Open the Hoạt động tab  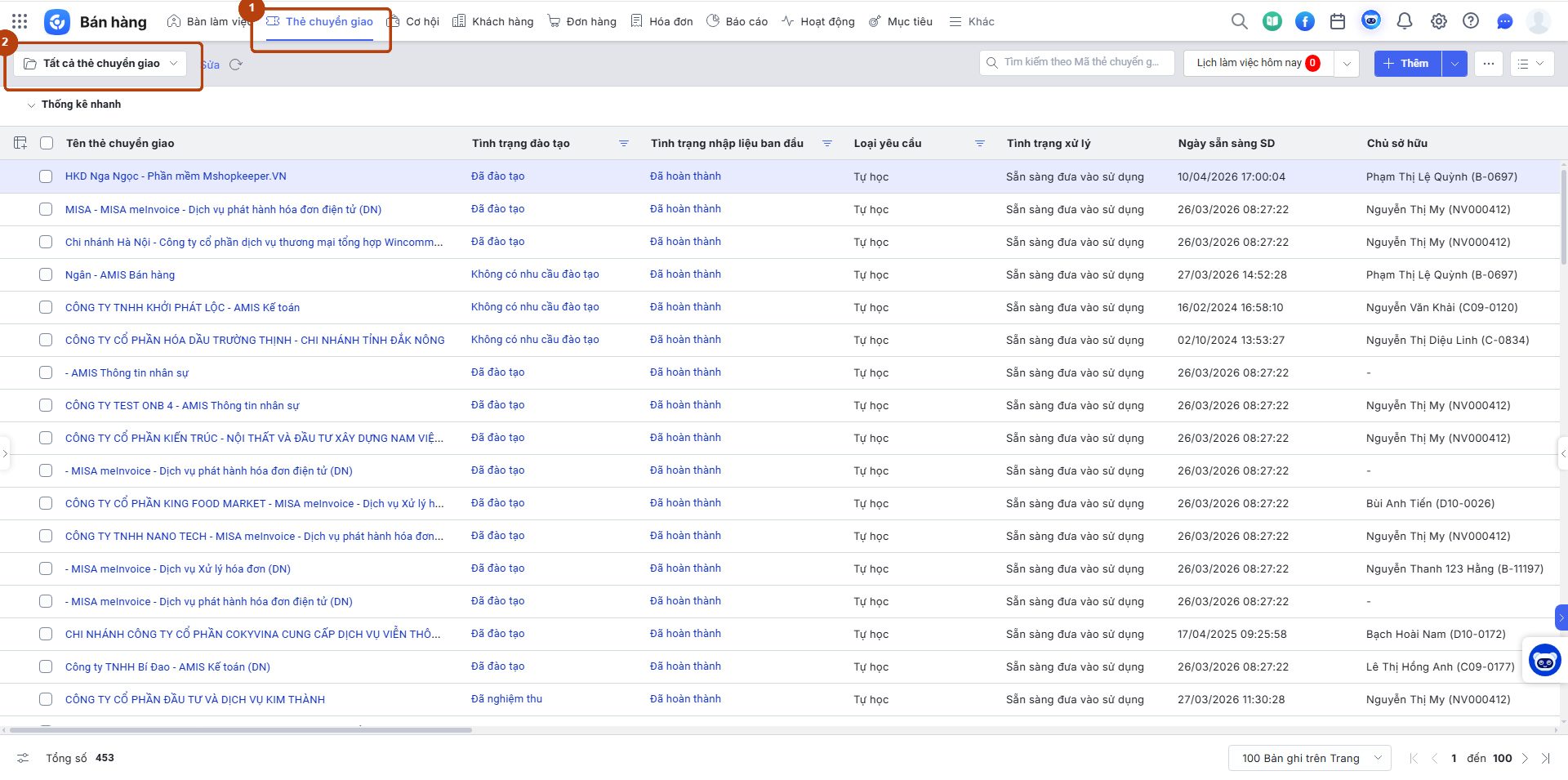click(818, 21)
